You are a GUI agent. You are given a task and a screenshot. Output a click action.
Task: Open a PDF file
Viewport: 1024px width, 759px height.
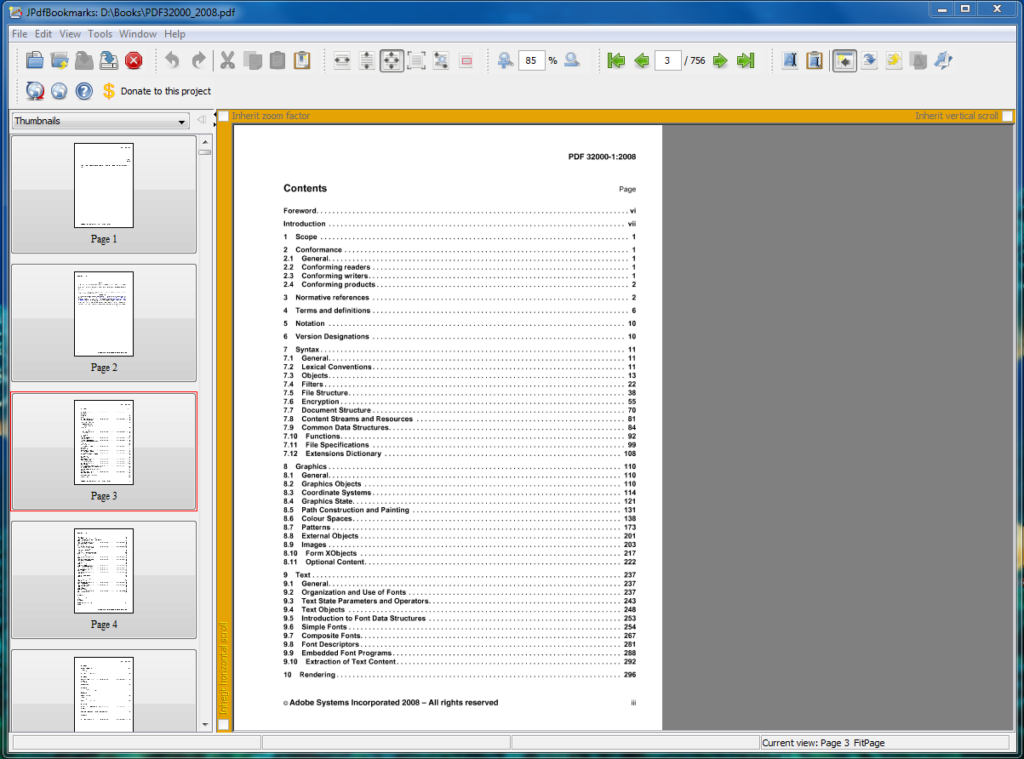tap(35, 60)
